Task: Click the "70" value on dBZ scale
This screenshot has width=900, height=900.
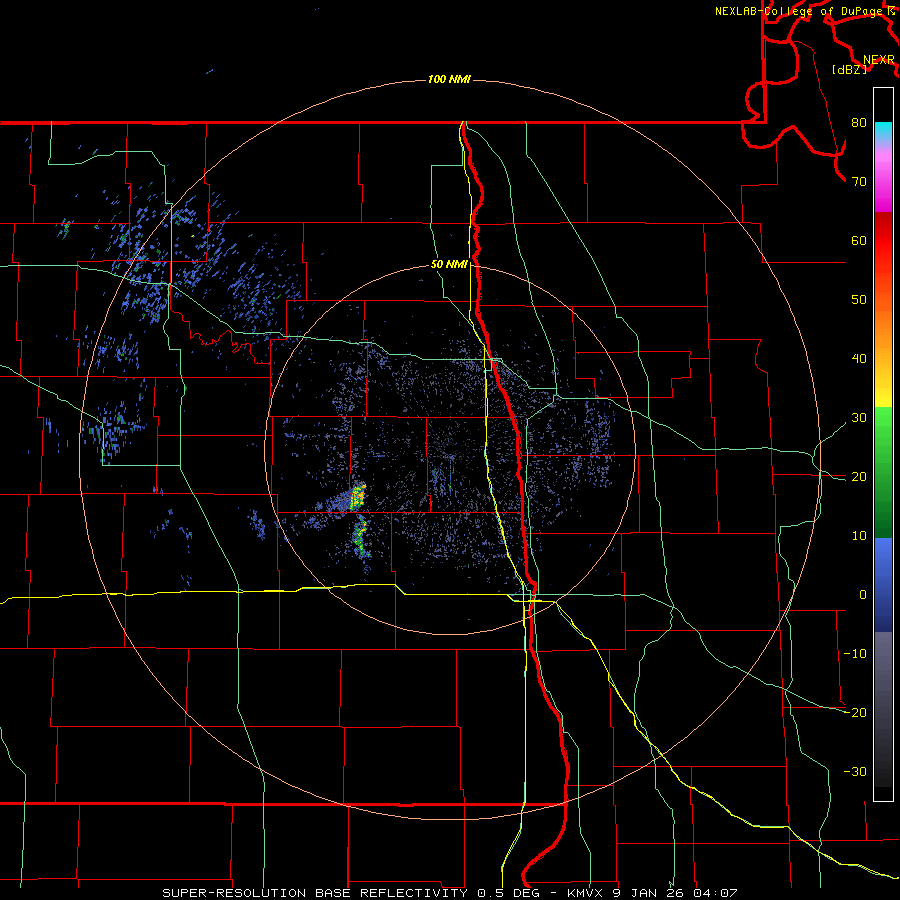Action: click(859, 182)
